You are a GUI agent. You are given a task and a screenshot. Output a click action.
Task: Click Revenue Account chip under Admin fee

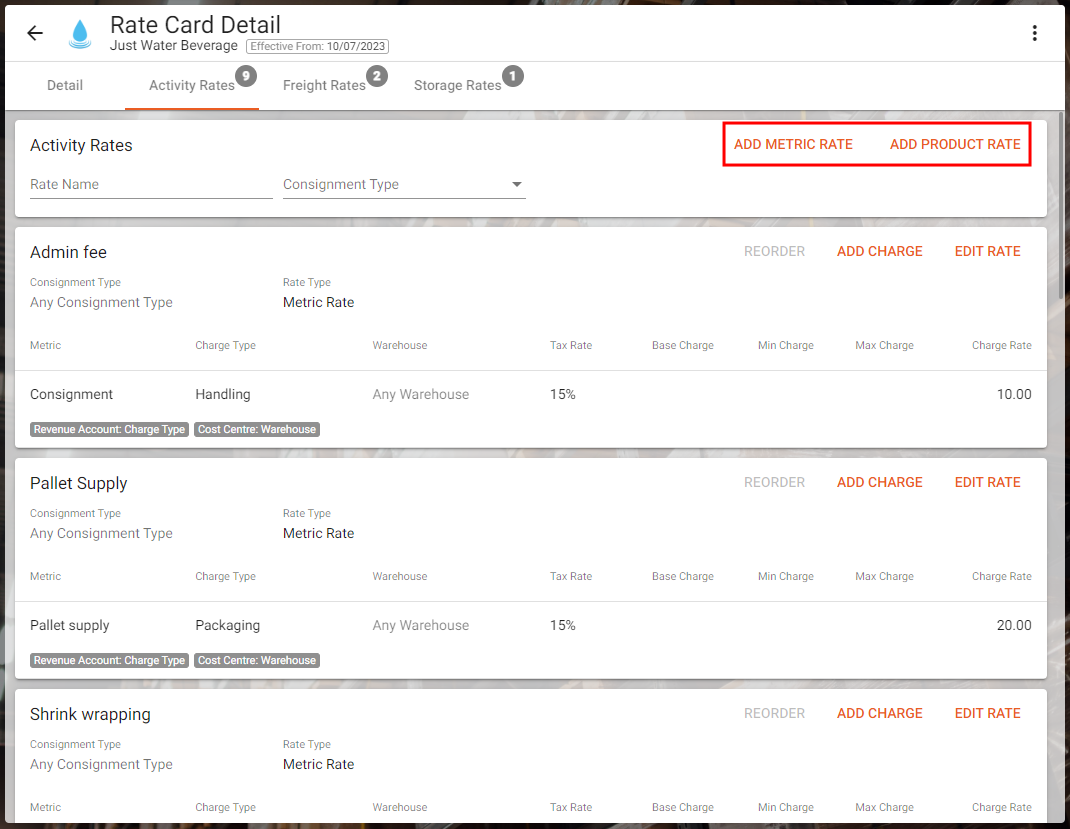click(x=109, y=429)
